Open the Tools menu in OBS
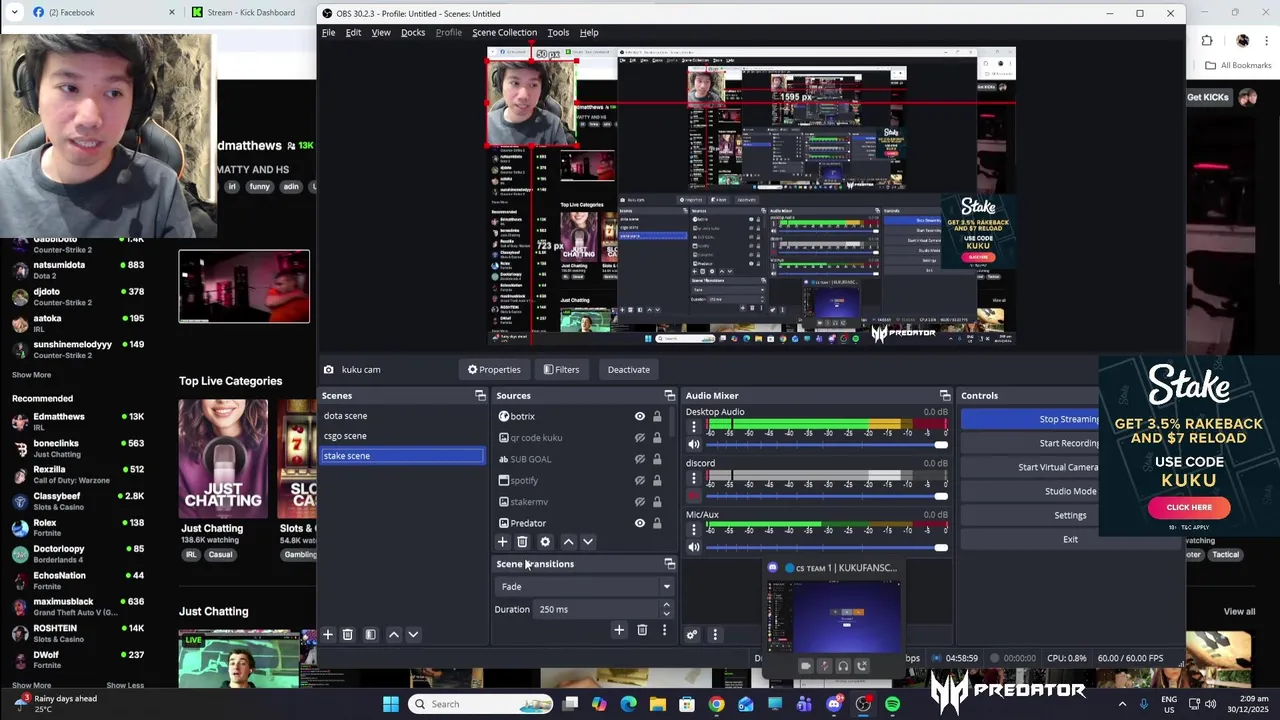The height and width of the screenshot is (720, 1280). tap(558, 32)
